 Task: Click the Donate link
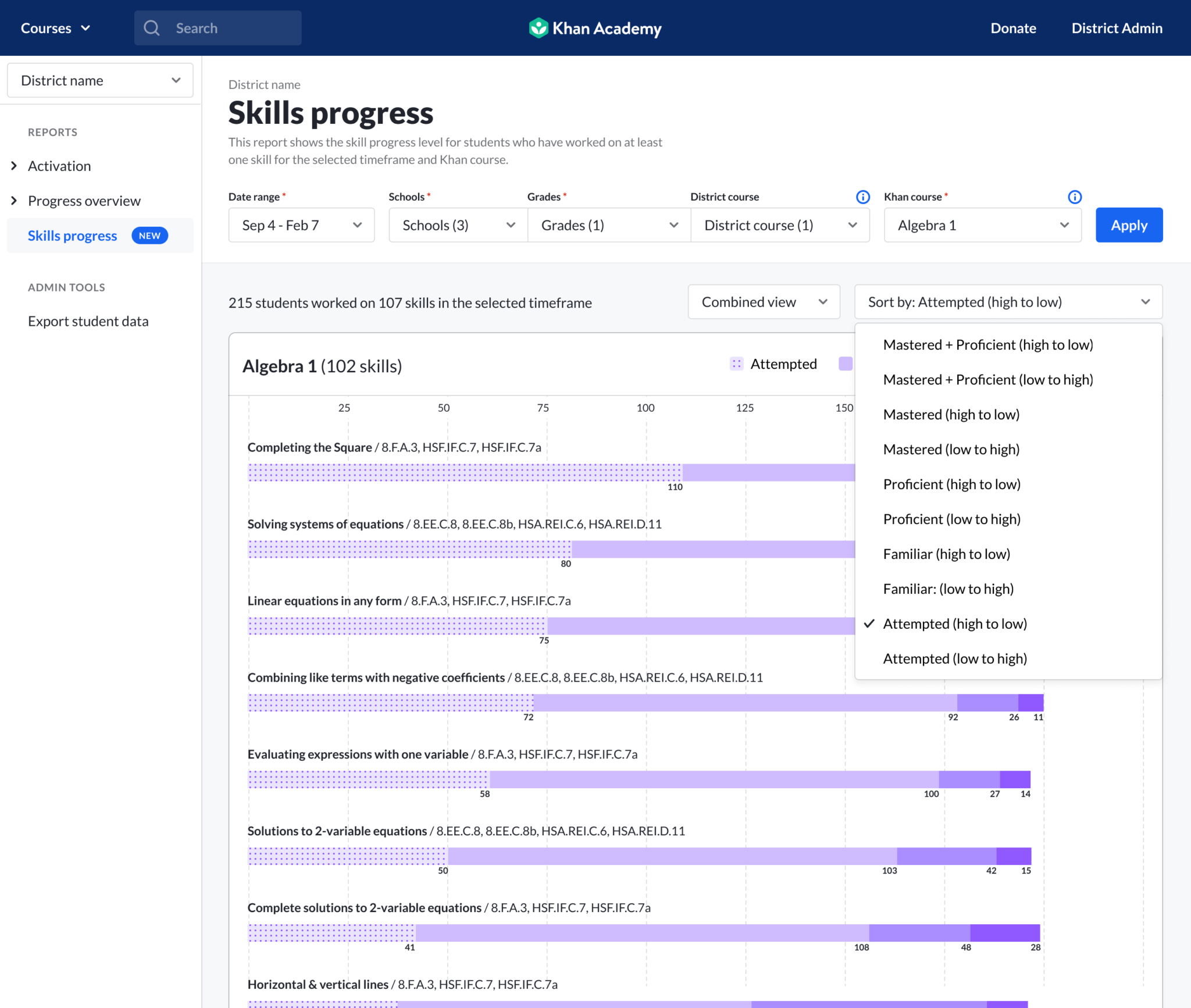coord(1013,28)
